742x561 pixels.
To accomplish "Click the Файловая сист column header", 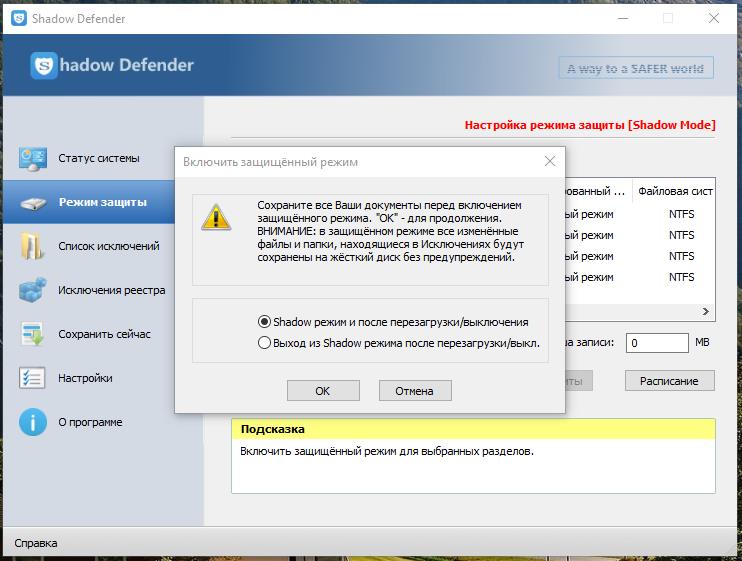I will pos(675,191).
